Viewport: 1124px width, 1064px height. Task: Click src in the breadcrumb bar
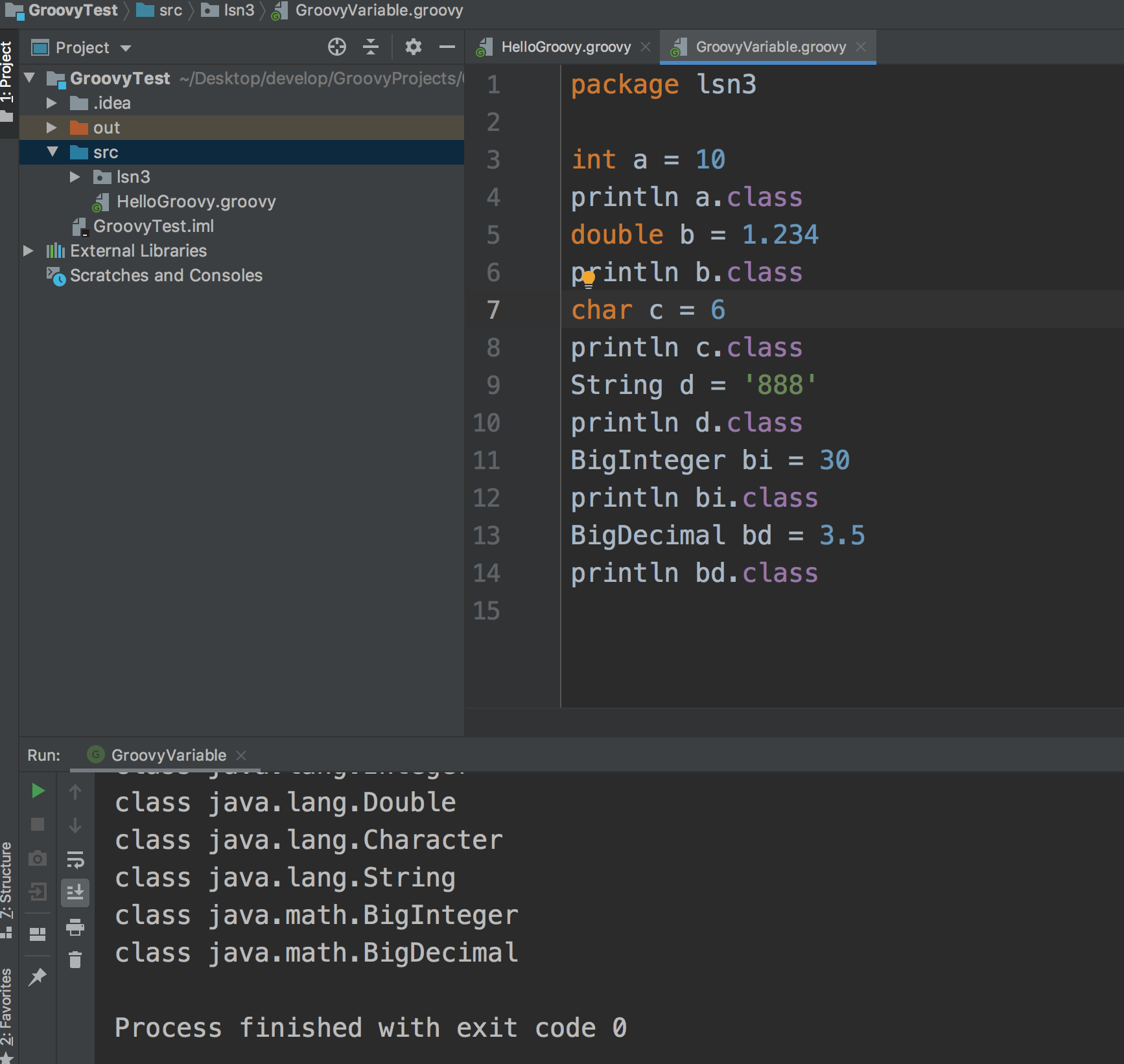[x=159, y=10]
